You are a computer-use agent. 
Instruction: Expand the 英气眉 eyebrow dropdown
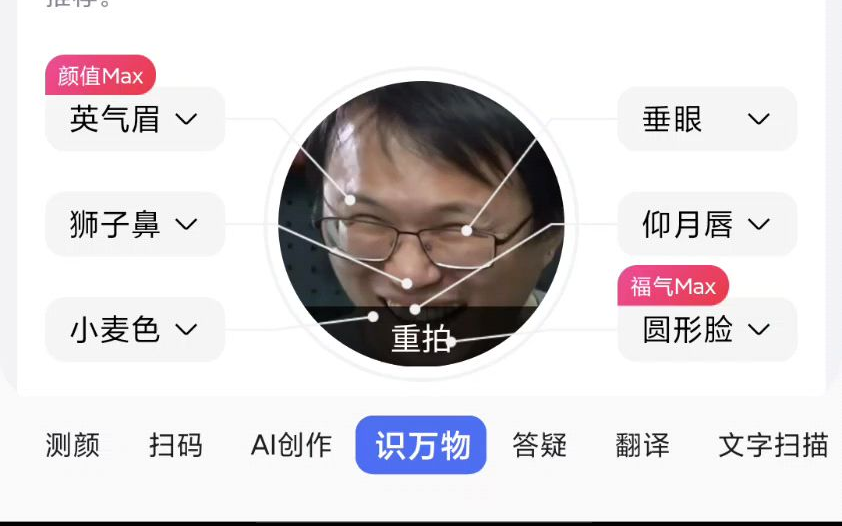[135, 119]
